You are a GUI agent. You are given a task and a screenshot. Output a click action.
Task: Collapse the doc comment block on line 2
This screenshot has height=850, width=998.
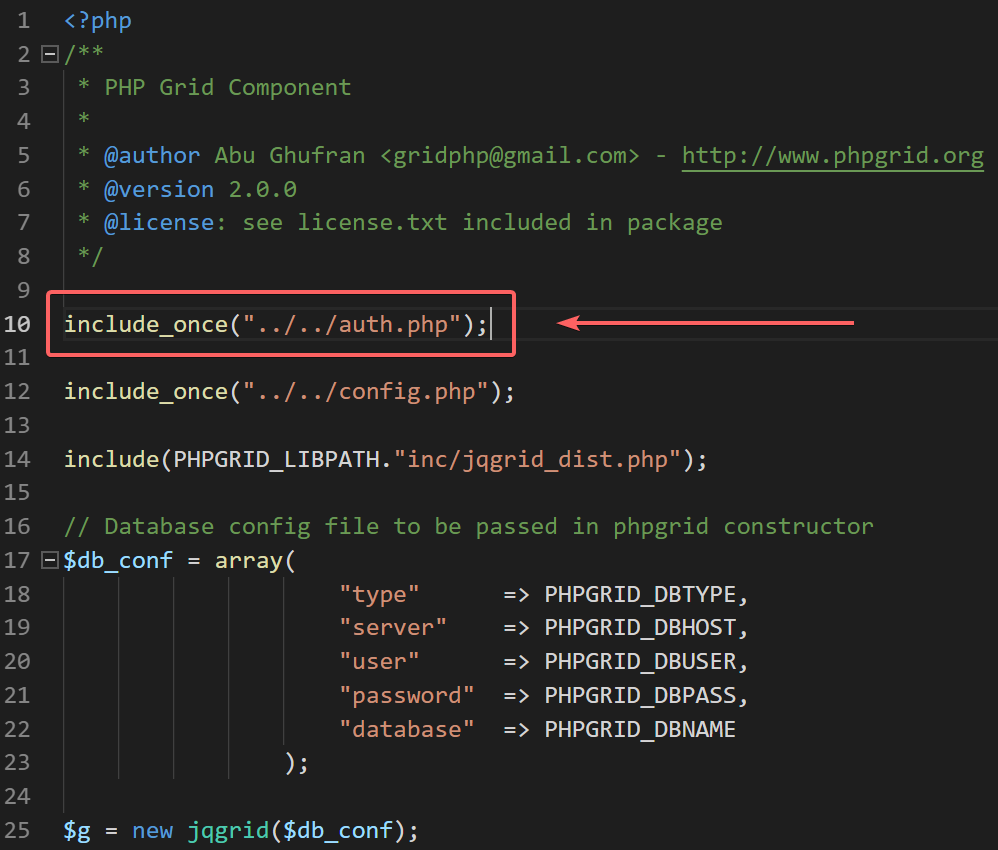coord(48,54)
